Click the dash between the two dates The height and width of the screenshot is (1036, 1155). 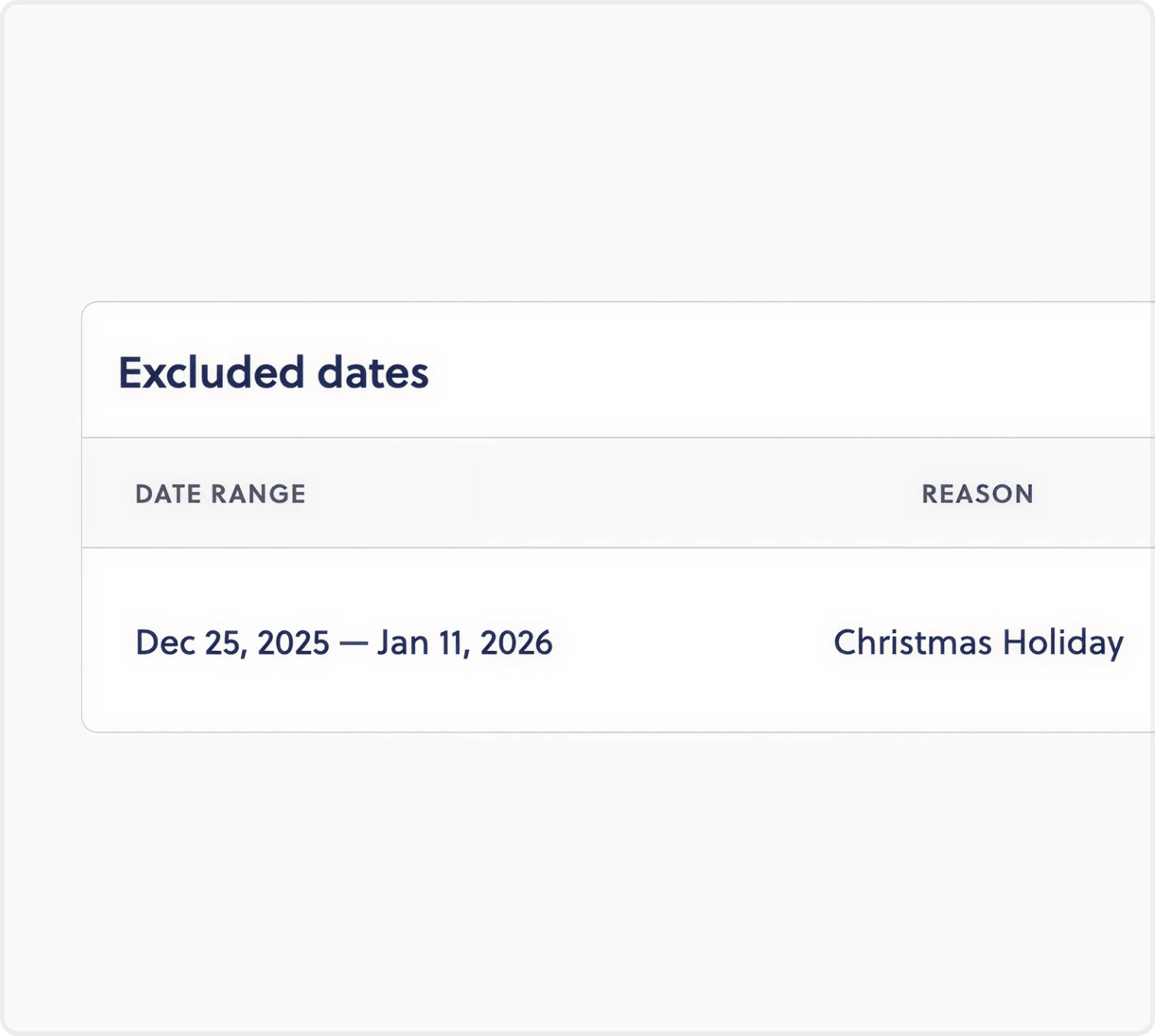coord(353,643)
